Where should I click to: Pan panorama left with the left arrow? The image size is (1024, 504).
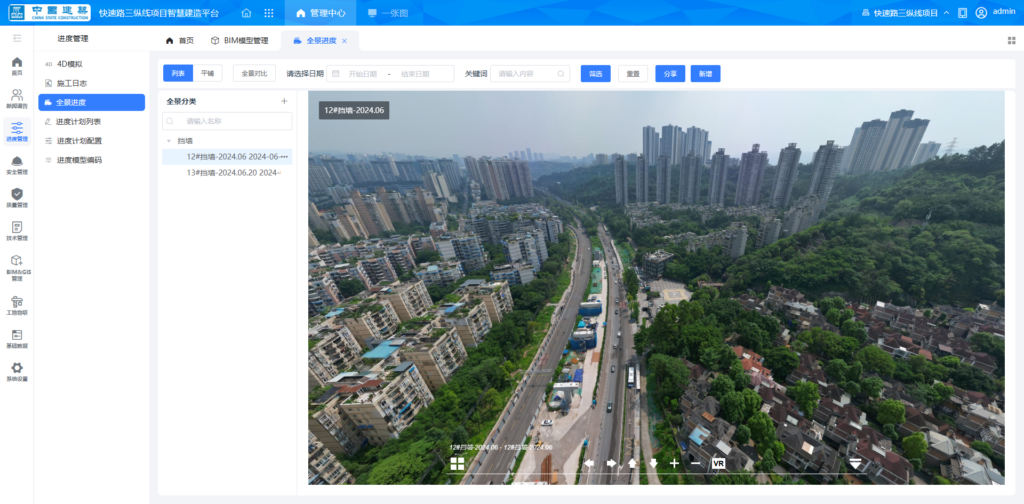tap(589, 463)
